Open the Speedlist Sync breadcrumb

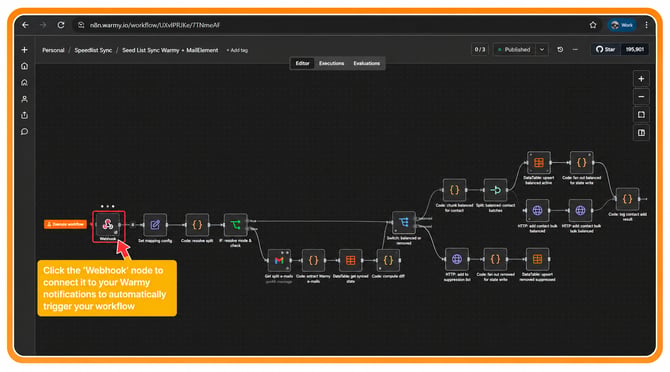[93, 50]
